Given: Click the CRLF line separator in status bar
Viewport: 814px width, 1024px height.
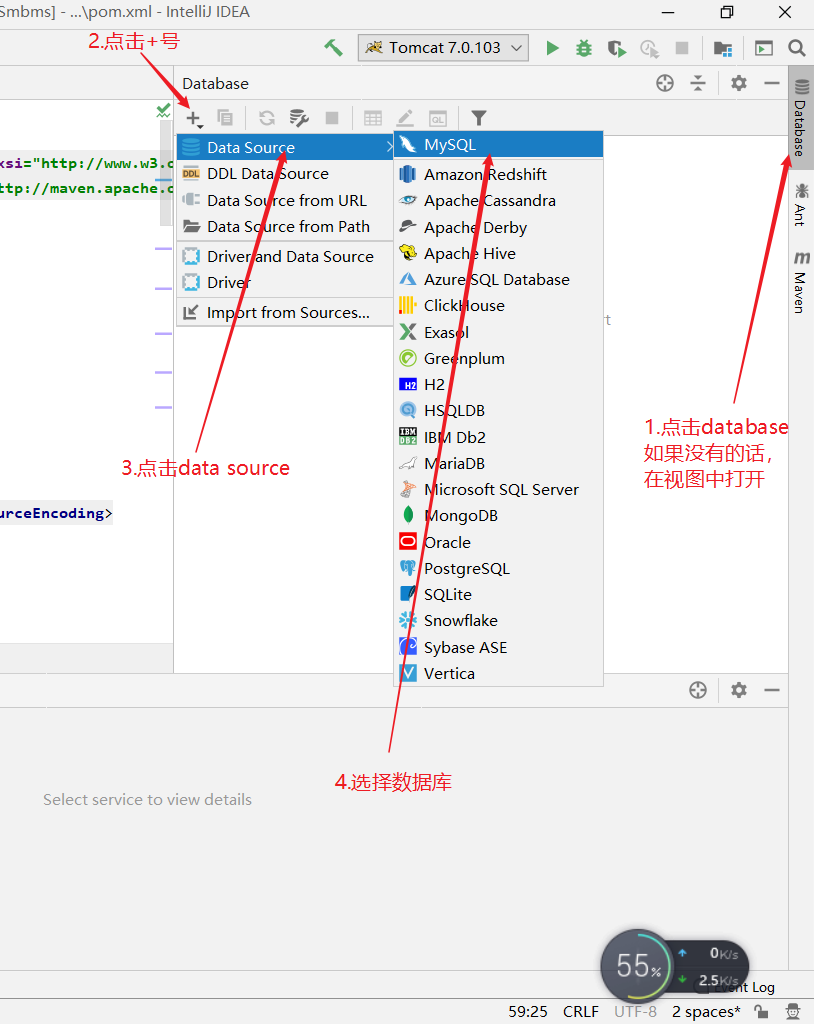Looking at the screenshot, I should coord(581,1012).
